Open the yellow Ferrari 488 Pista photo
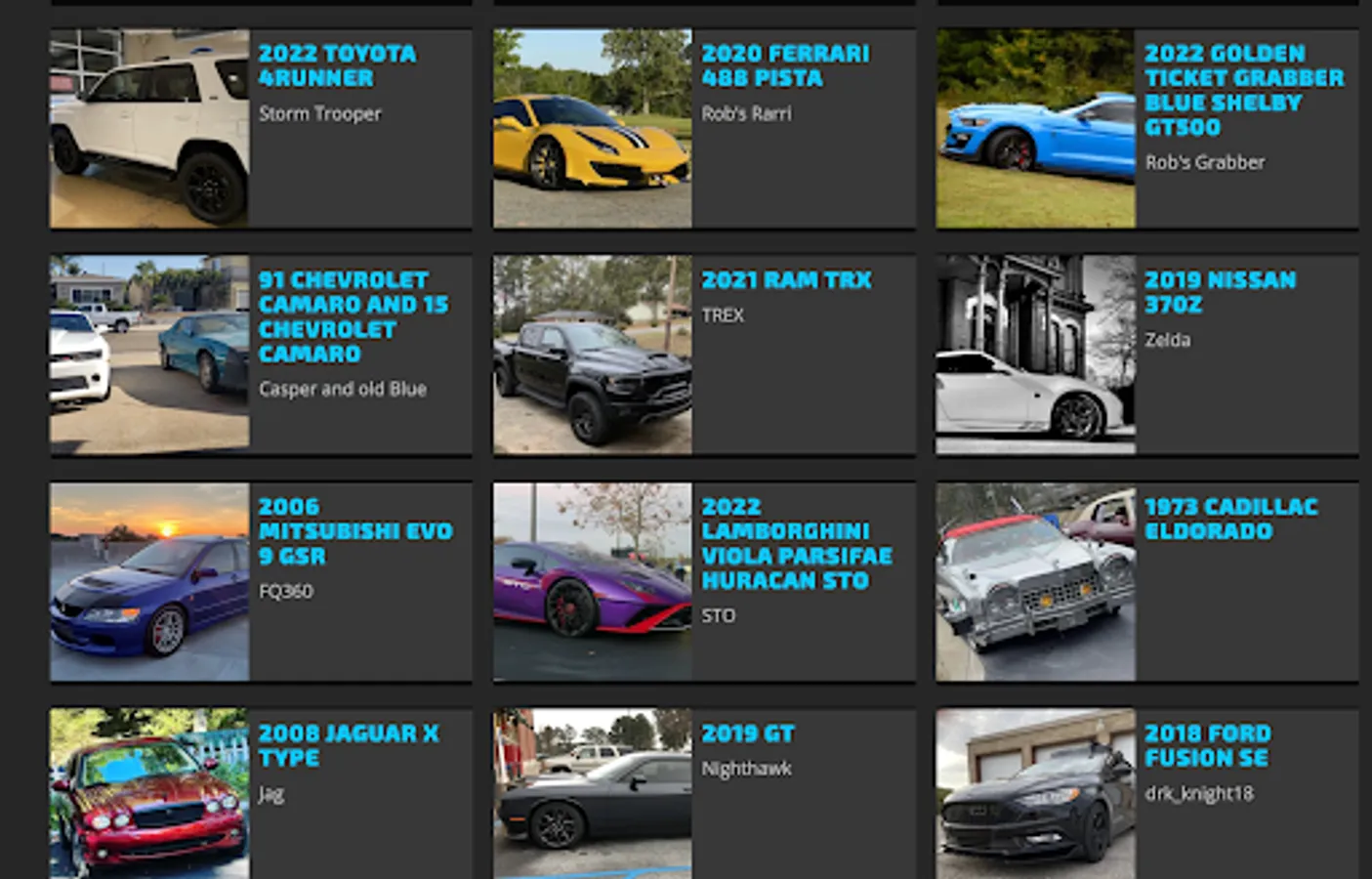 593,128
